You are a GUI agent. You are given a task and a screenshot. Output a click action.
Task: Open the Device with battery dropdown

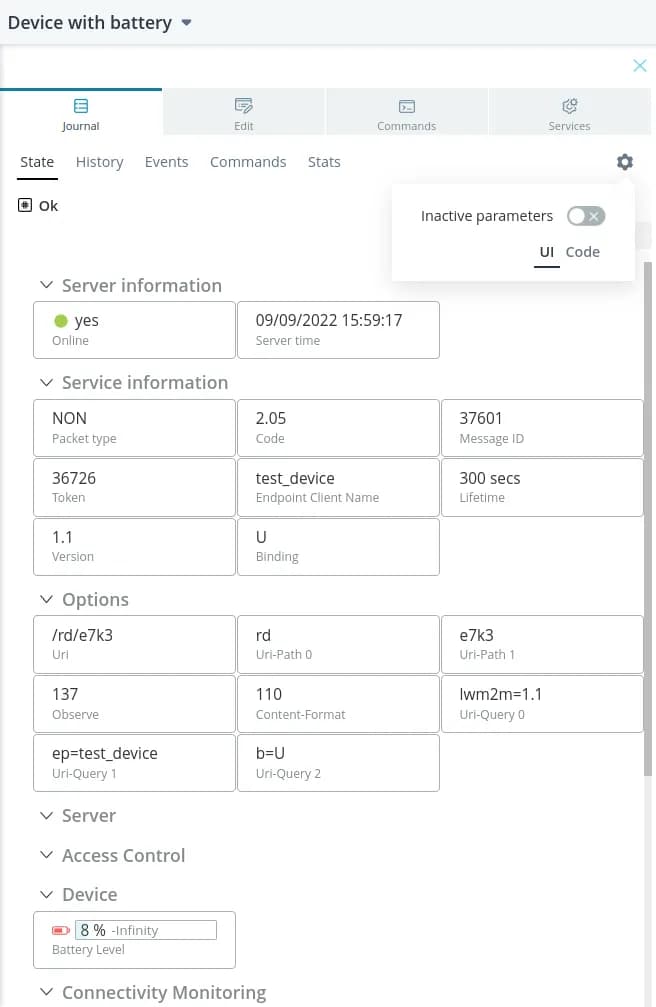click(187, 23)
